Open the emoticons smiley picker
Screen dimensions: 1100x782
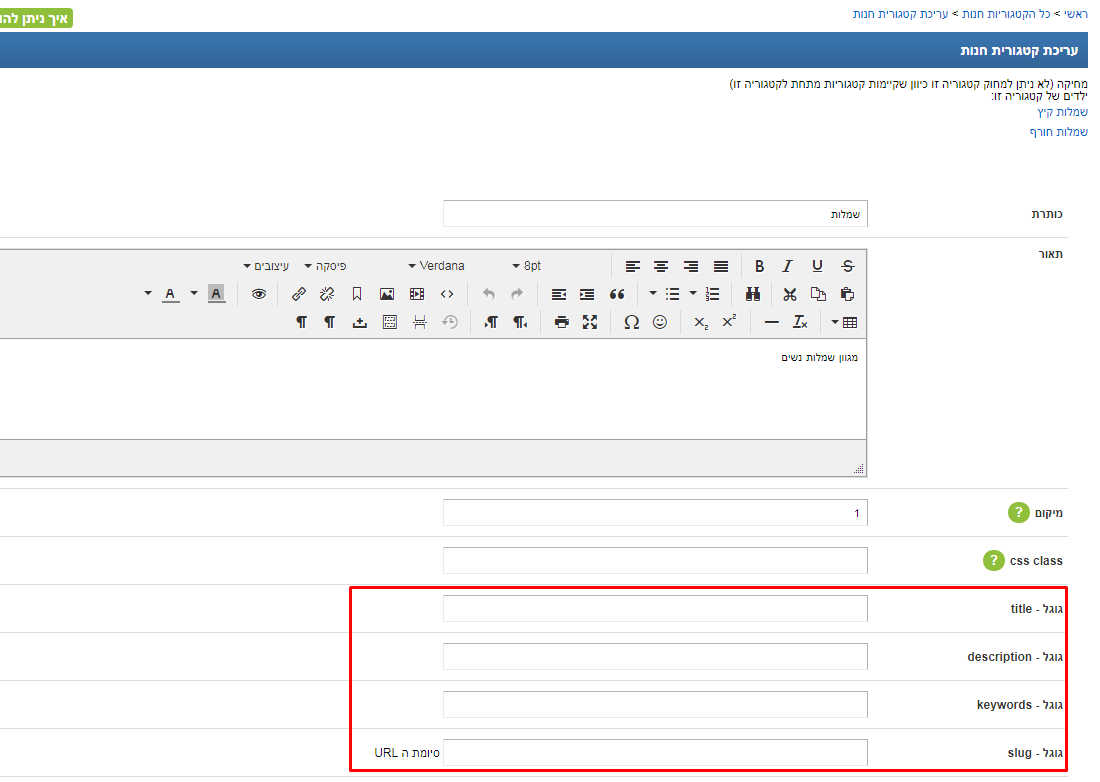tap(660, 322)
